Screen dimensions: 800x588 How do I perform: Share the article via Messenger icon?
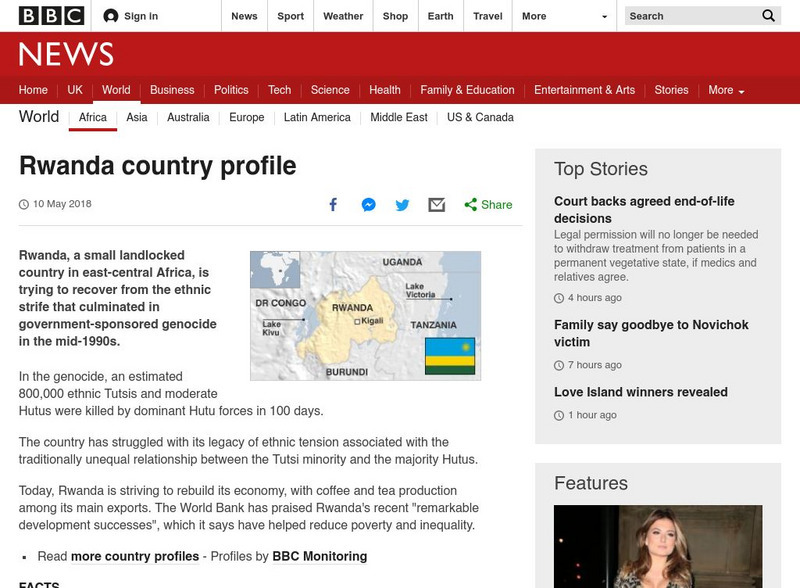pos(368,204)
